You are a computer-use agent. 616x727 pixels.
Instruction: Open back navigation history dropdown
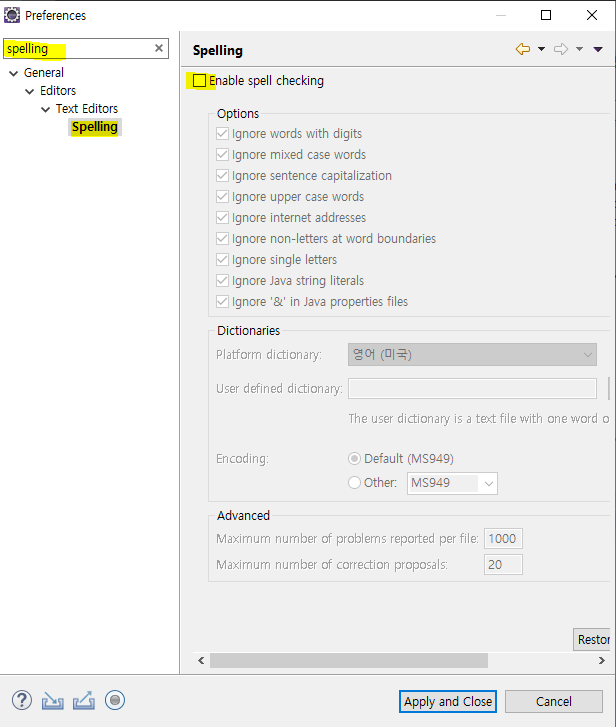click(x=541, y=49)
